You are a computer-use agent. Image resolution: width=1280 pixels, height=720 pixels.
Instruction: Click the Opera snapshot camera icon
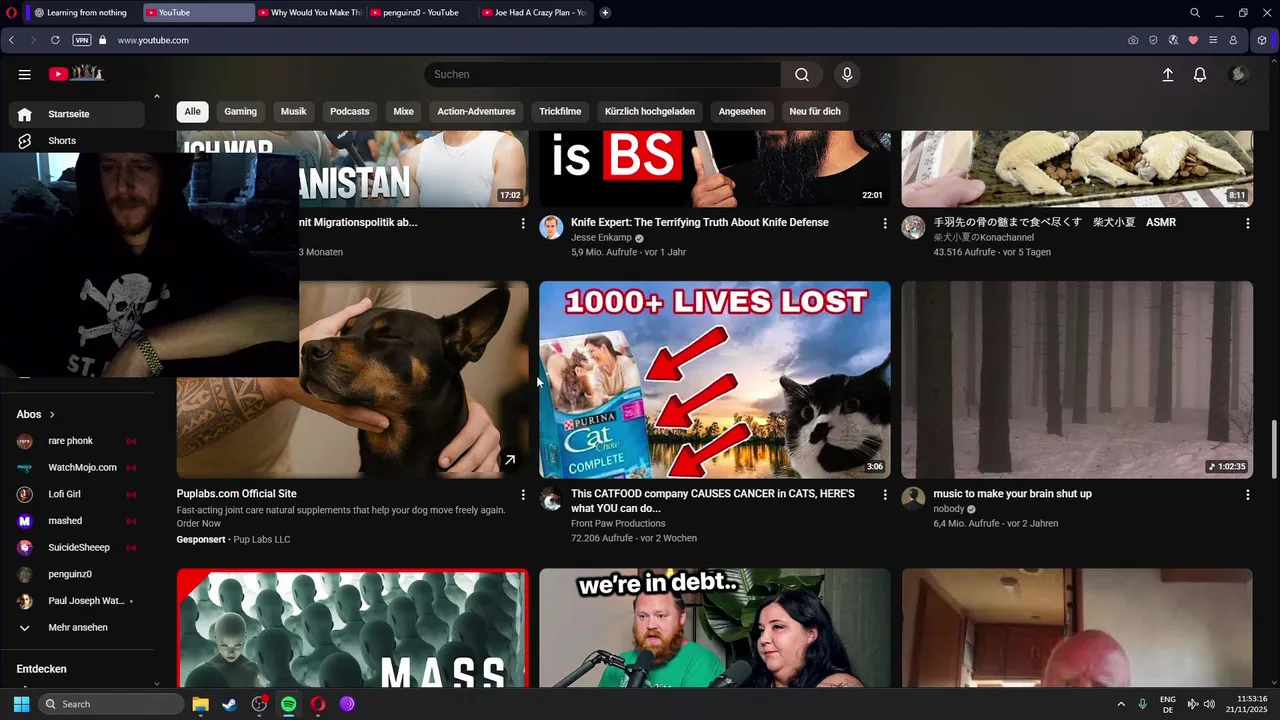point(1133,40)
